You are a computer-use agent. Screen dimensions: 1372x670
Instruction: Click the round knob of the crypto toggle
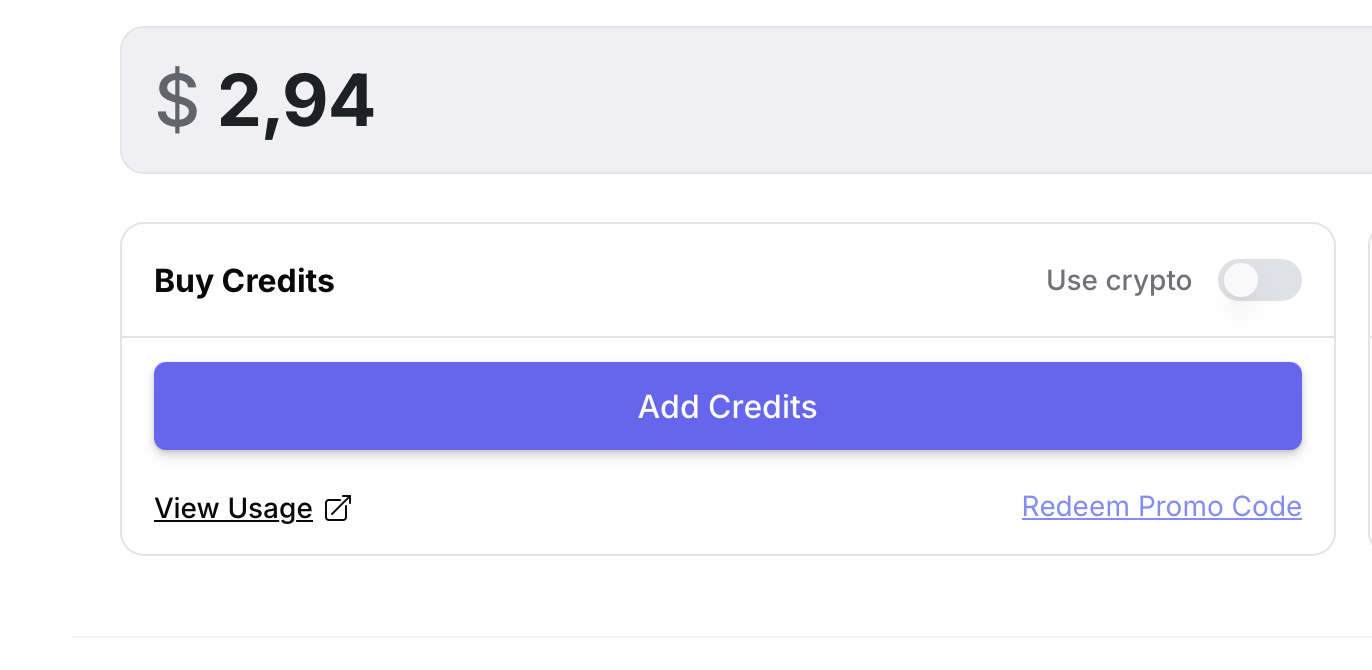(x=1241, y=281)
